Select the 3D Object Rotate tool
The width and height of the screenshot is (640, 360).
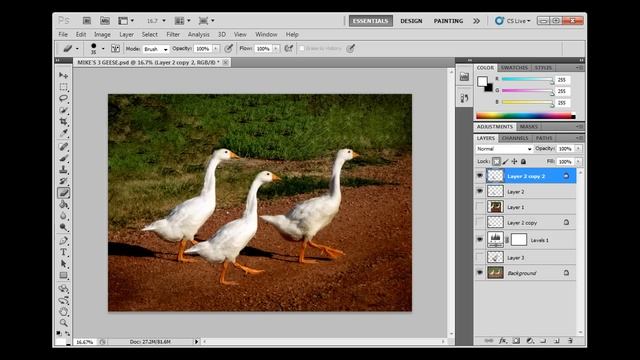pyautogui.click(x=63, y=289)
